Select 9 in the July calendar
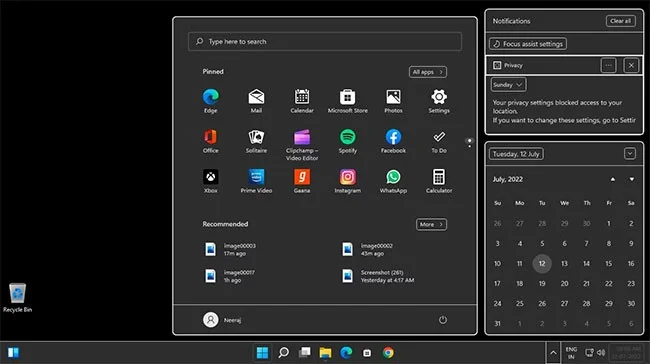The width and height of the screenshot is (650, 364). coord(631,243)
